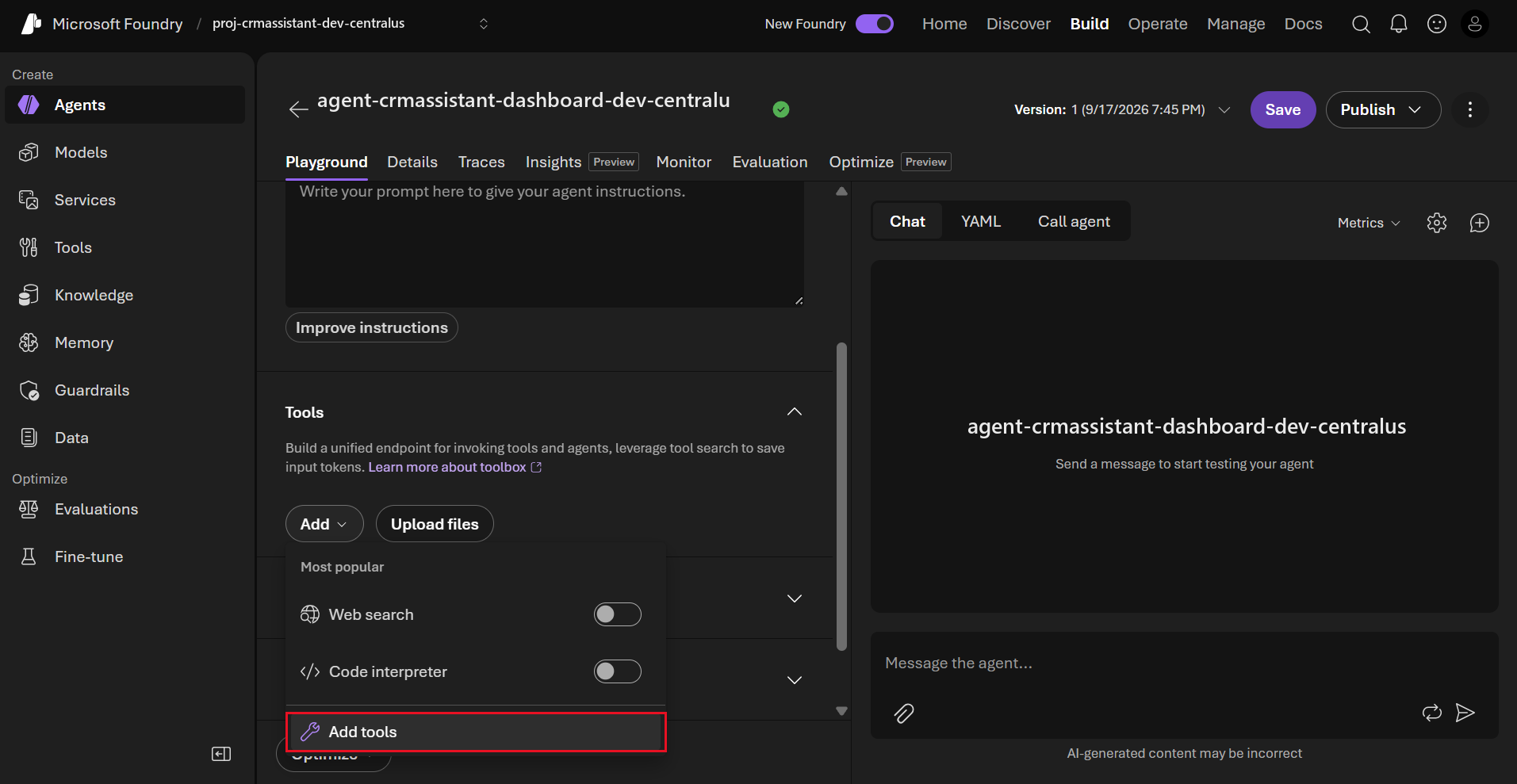Start a new chat with plus icon
The height and width of the screenshot is (784, 1517).
pyautogui.click(x=1480, y=223)
